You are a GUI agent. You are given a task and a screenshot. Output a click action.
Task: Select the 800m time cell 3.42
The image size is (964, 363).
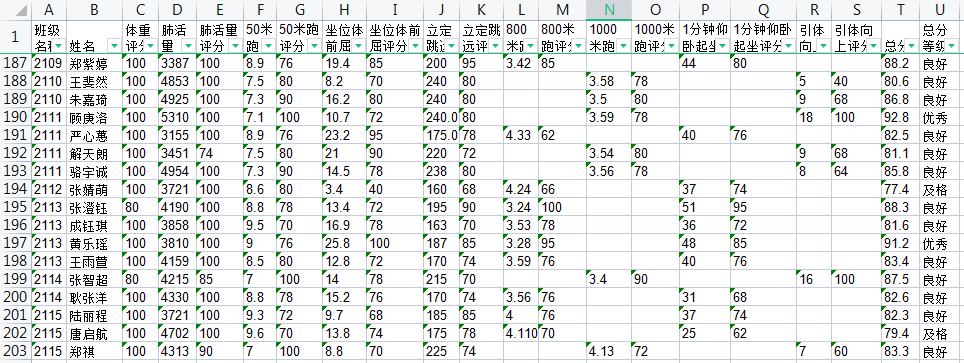coord(521,63)
